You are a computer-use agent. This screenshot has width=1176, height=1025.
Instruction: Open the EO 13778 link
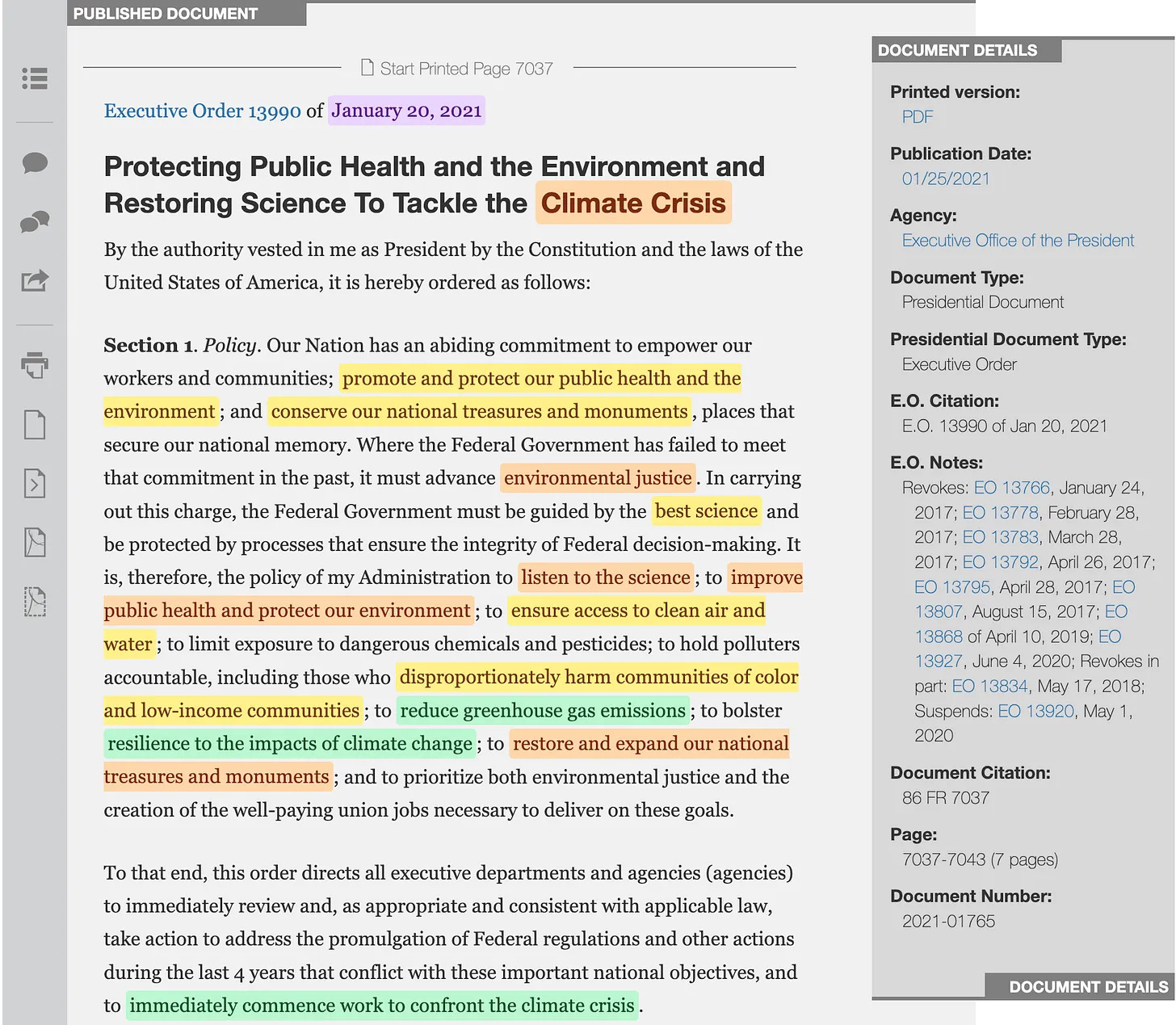(x=1000, y=513)
